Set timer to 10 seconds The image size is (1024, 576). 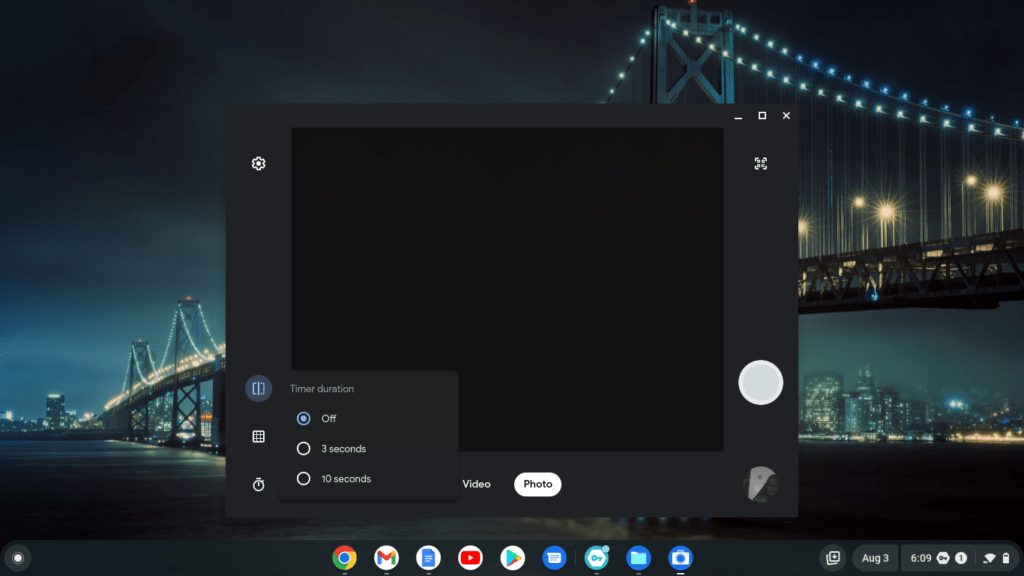(303, 478)
